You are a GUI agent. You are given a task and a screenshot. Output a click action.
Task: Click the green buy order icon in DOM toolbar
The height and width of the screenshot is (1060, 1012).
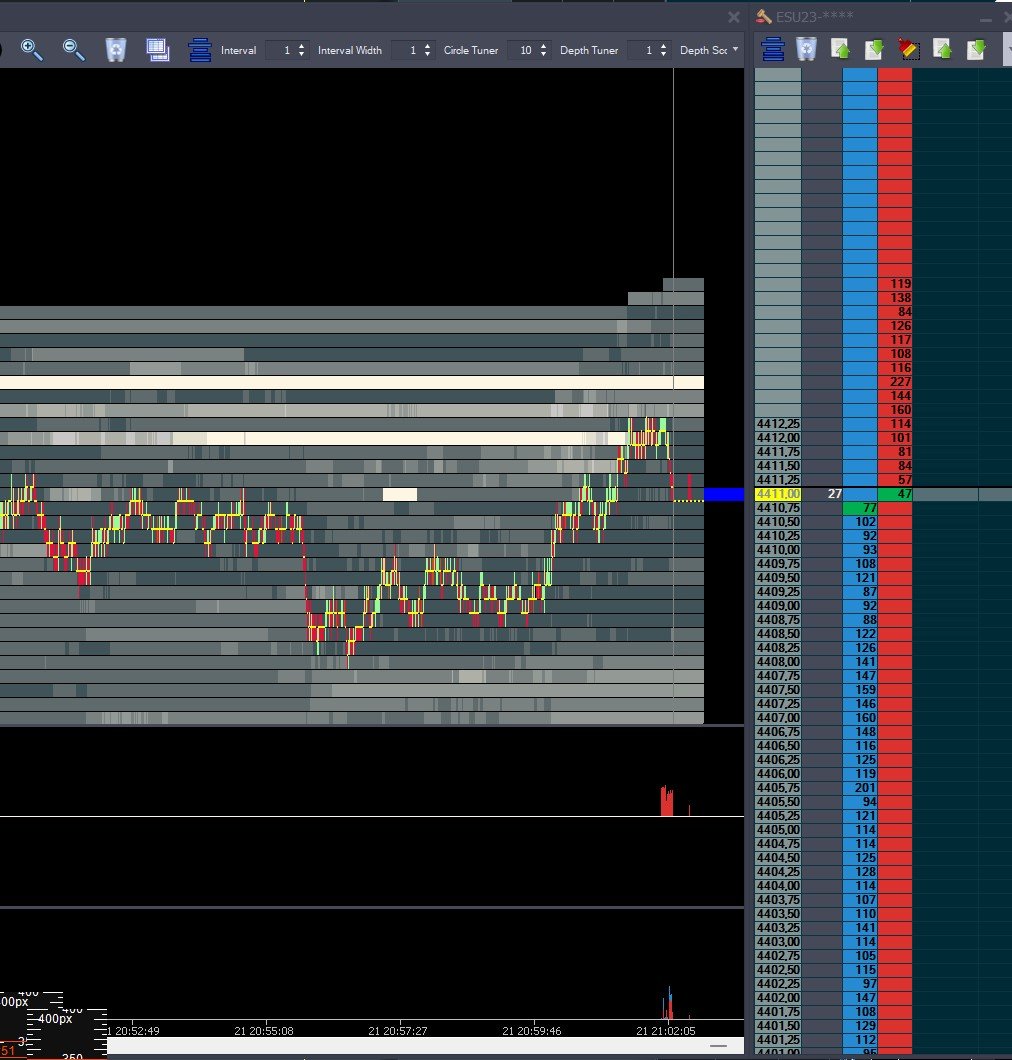841,48
